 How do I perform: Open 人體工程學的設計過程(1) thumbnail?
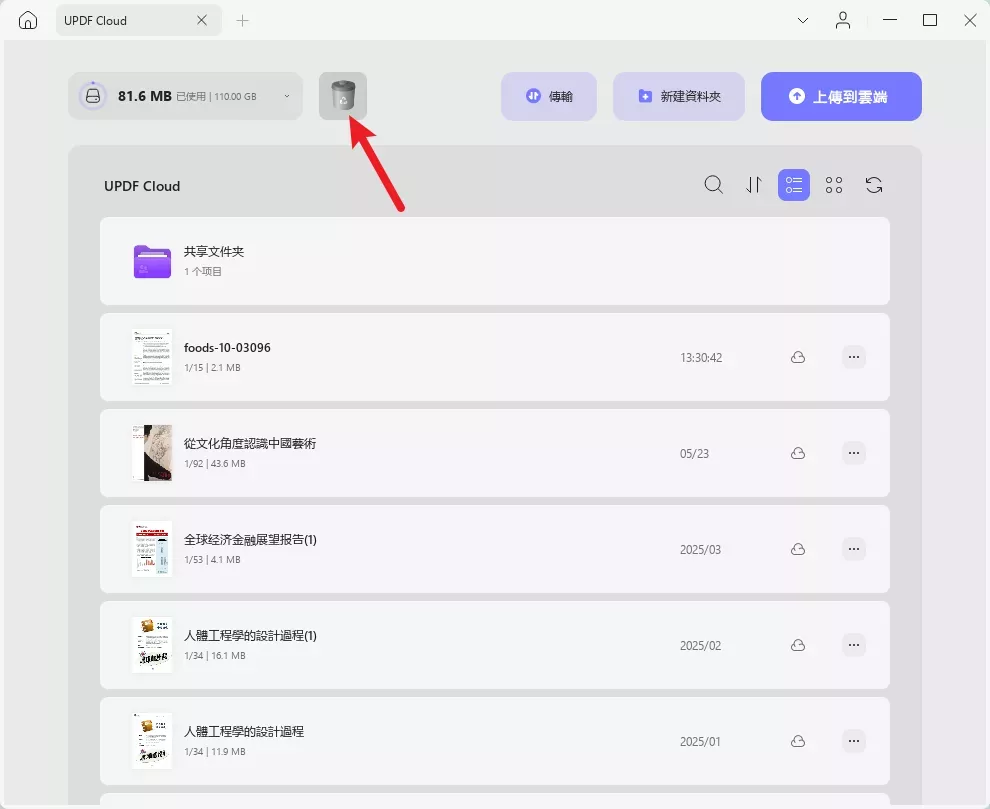coord(152,645)
